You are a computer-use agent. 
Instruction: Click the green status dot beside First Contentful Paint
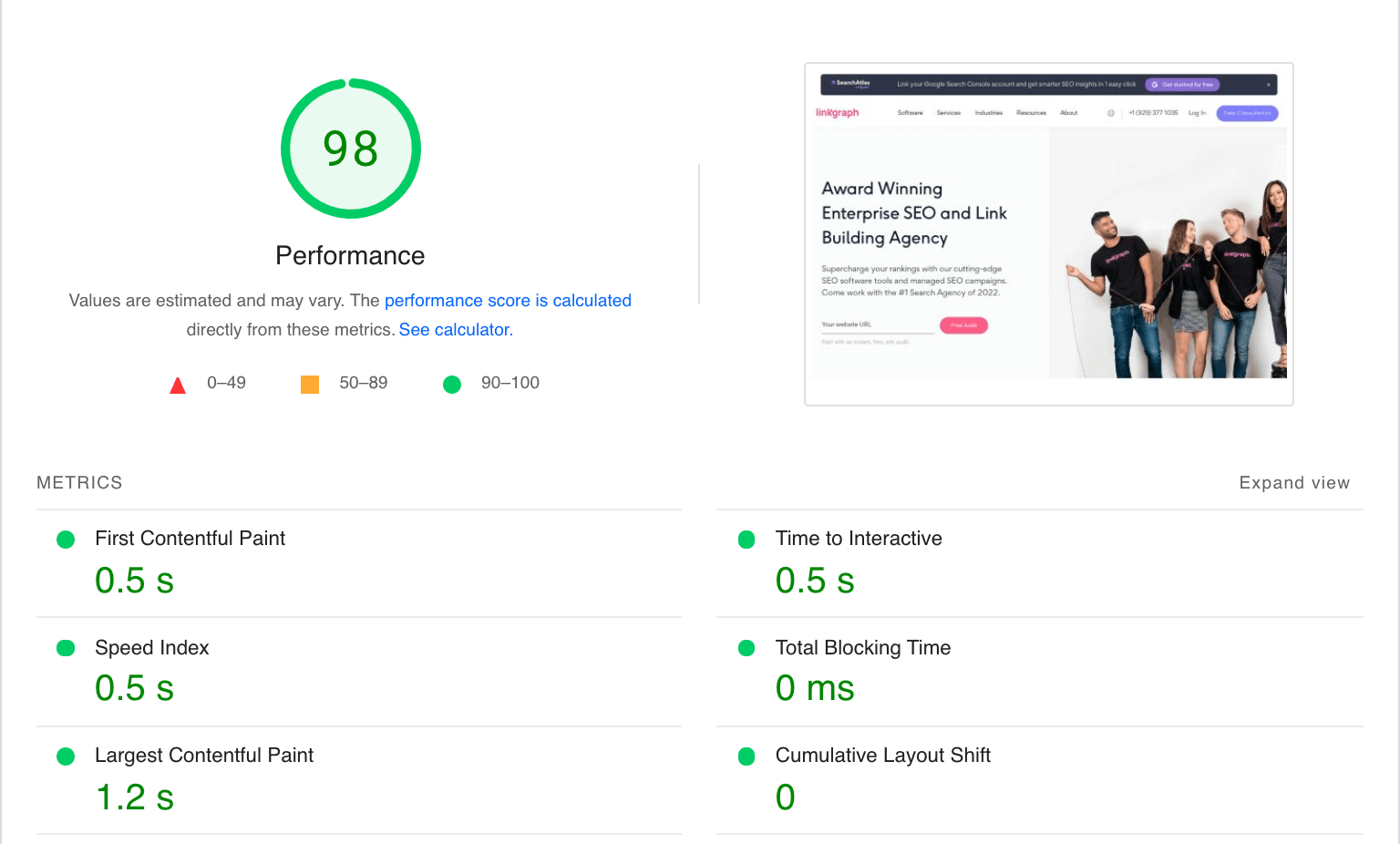(66, 540)
